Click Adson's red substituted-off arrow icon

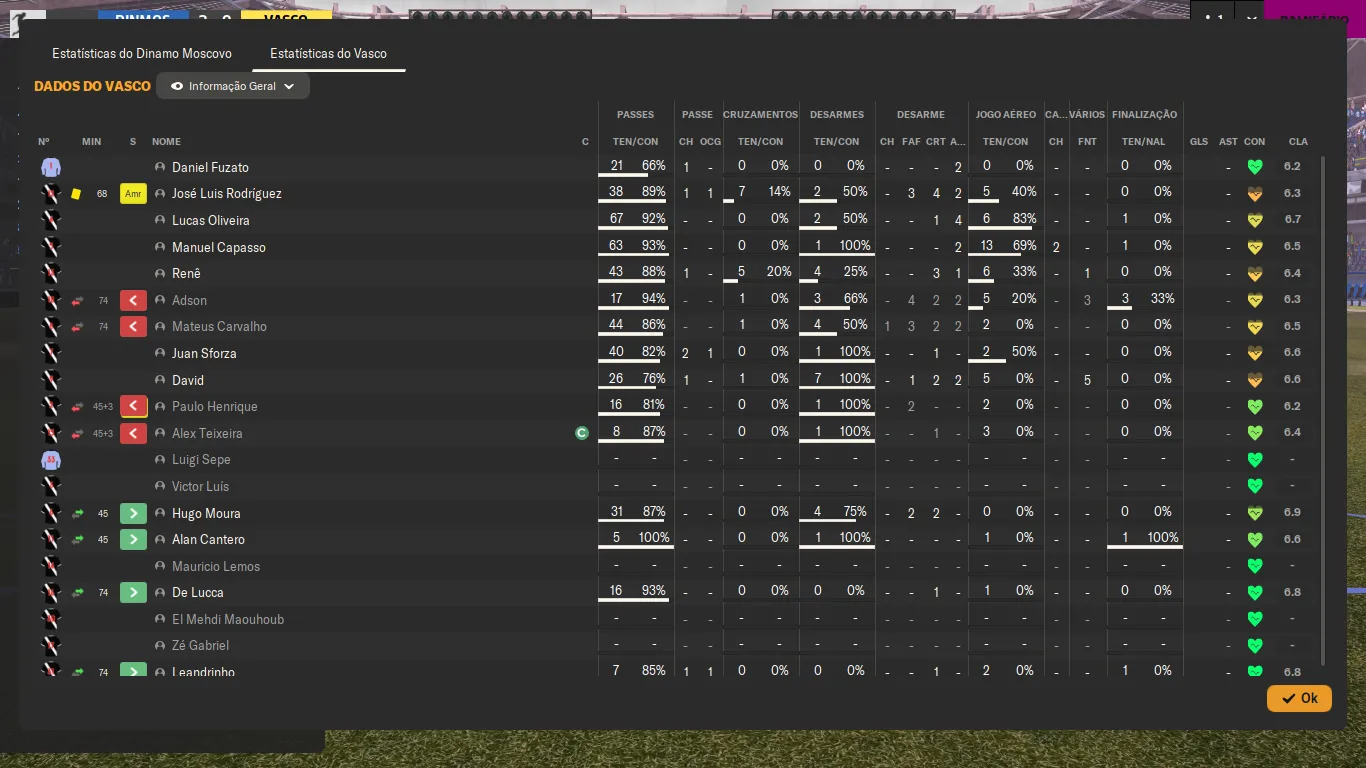133,300
